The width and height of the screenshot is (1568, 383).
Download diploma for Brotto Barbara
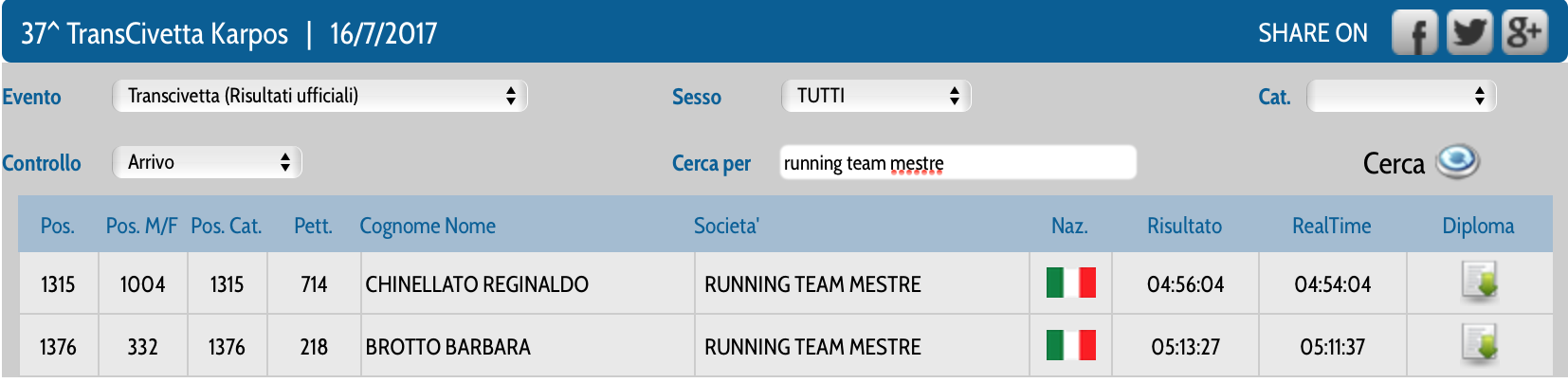1479,345
